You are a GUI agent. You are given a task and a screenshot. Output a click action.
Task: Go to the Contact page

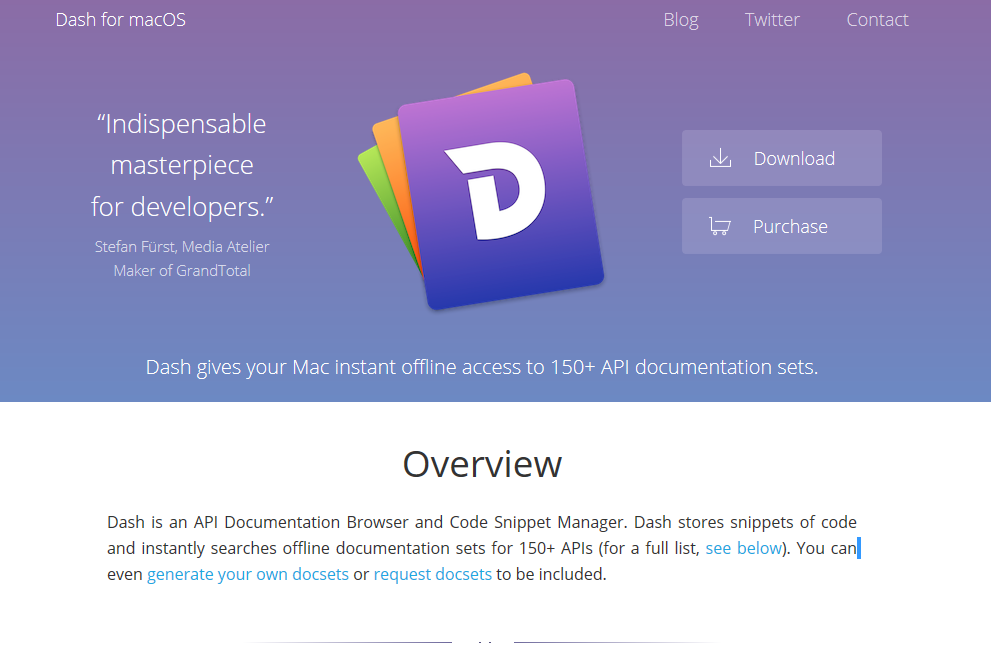[x=877, y=20]
